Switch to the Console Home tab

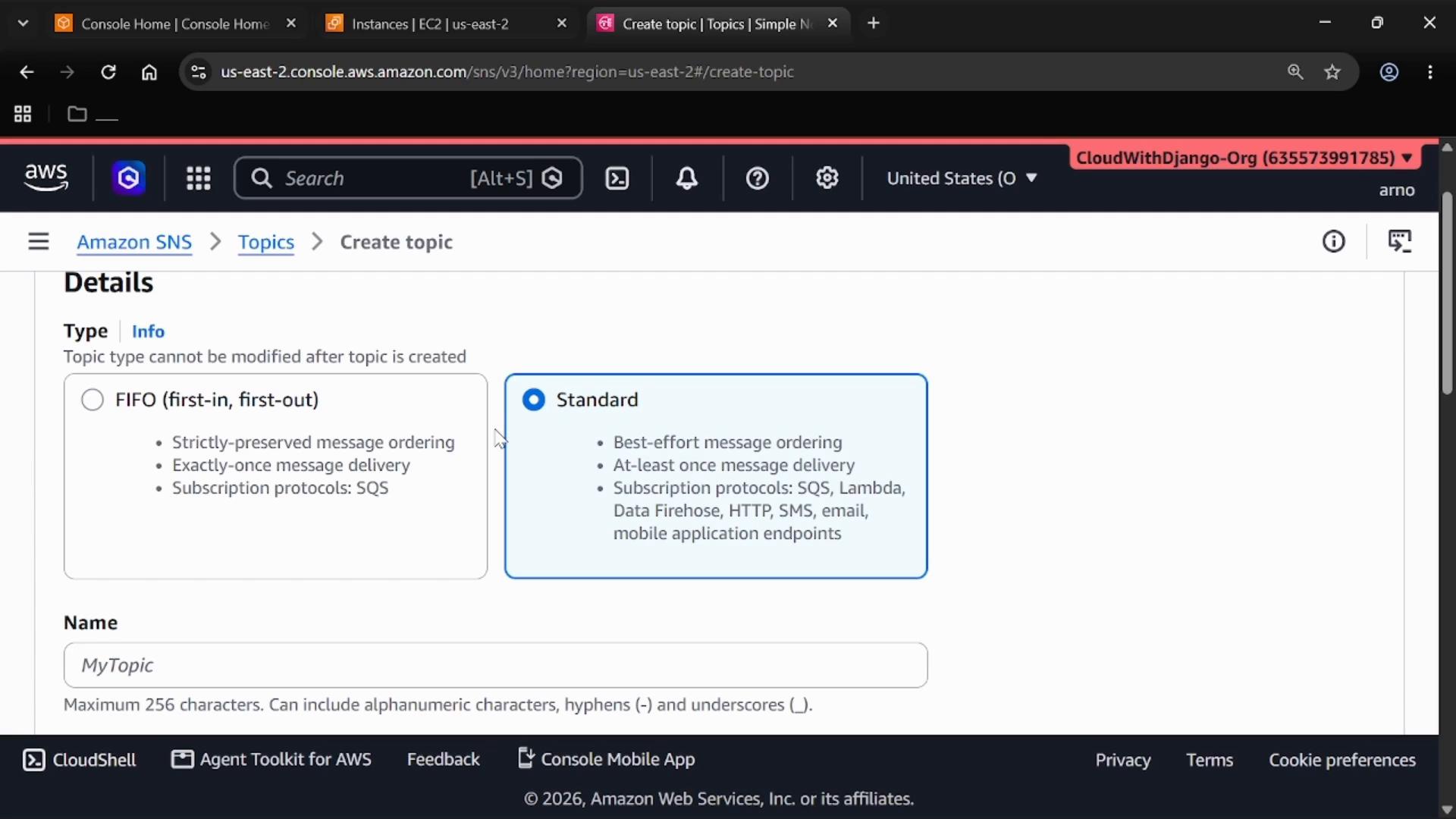174,24
